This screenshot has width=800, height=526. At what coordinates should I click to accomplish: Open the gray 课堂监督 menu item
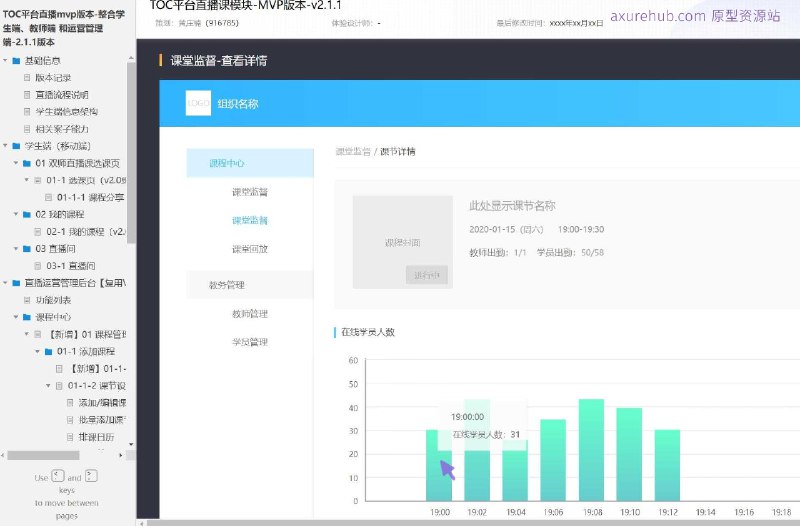coord(249,192)
